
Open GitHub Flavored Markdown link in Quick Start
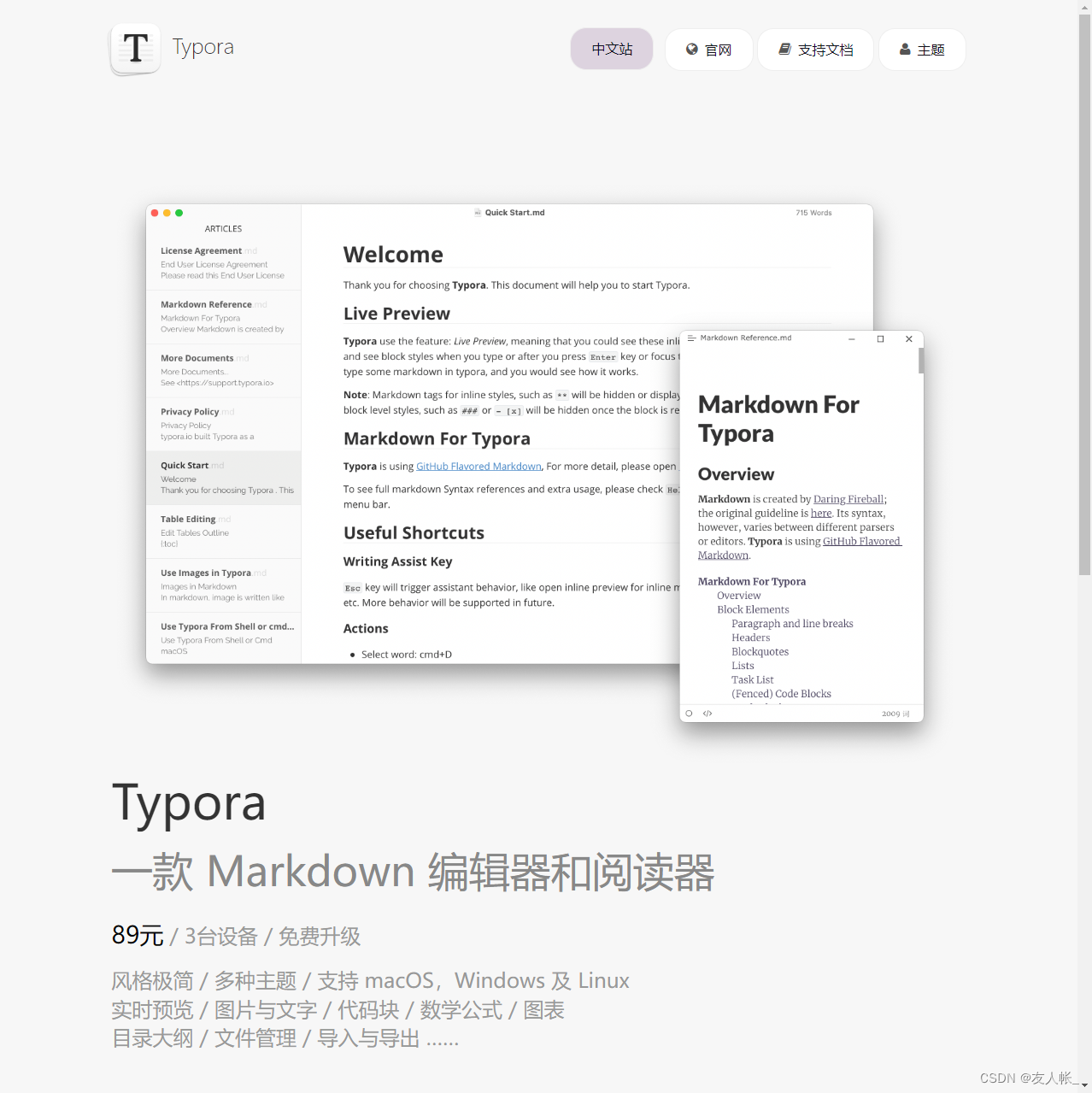[478, 467]
